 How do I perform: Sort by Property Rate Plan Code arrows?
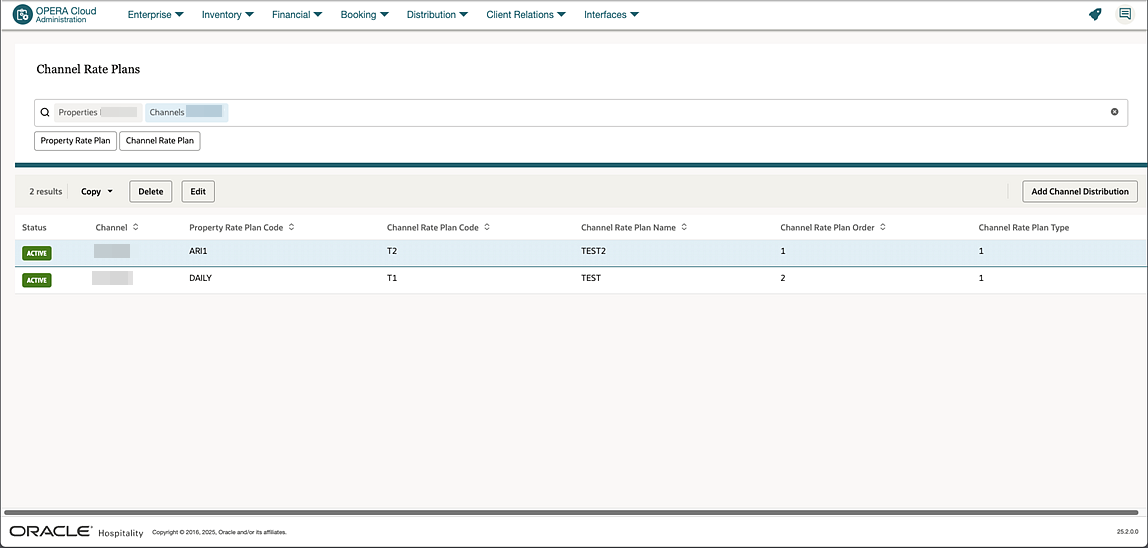pos(291,227)
